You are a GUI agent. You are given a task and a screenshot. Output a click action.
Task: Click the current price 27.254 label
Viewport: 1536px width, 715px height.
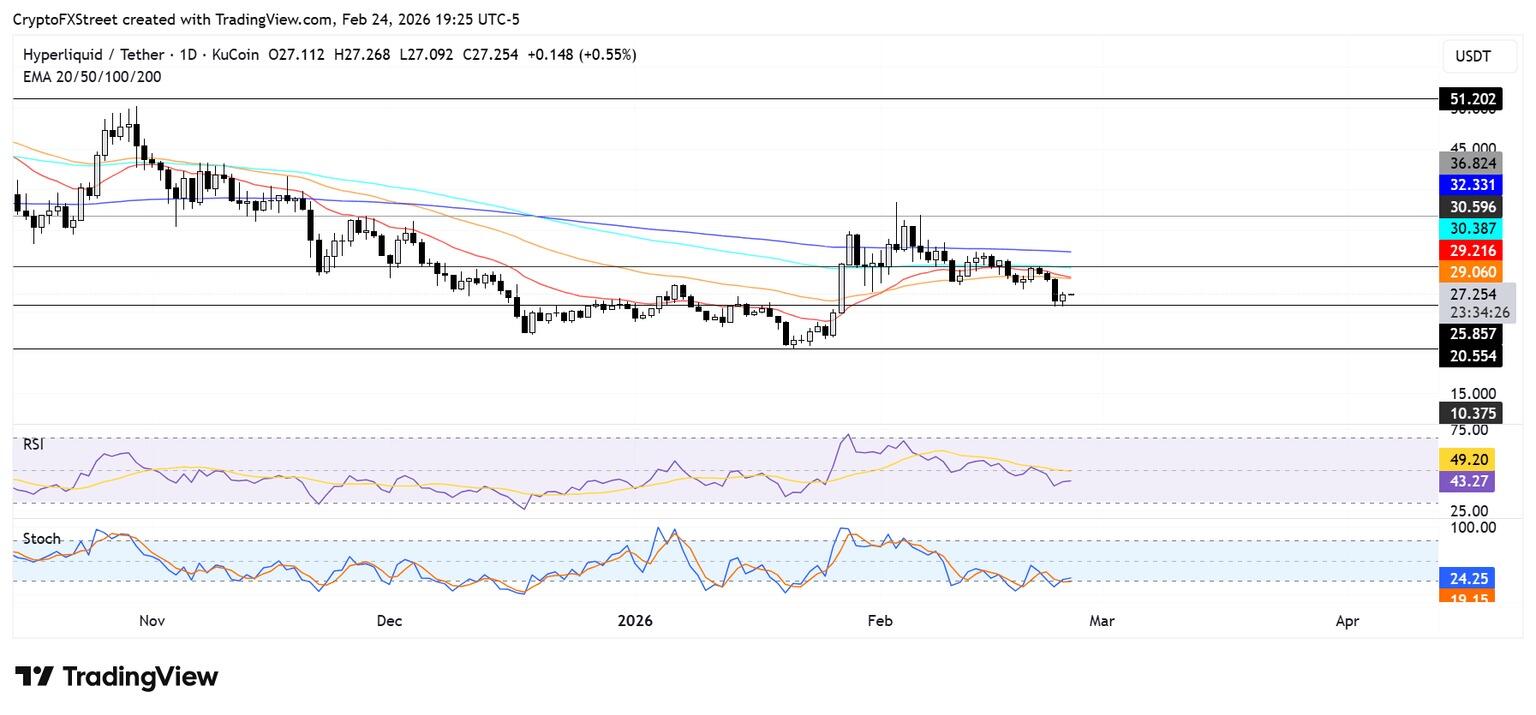[1470, 294]
